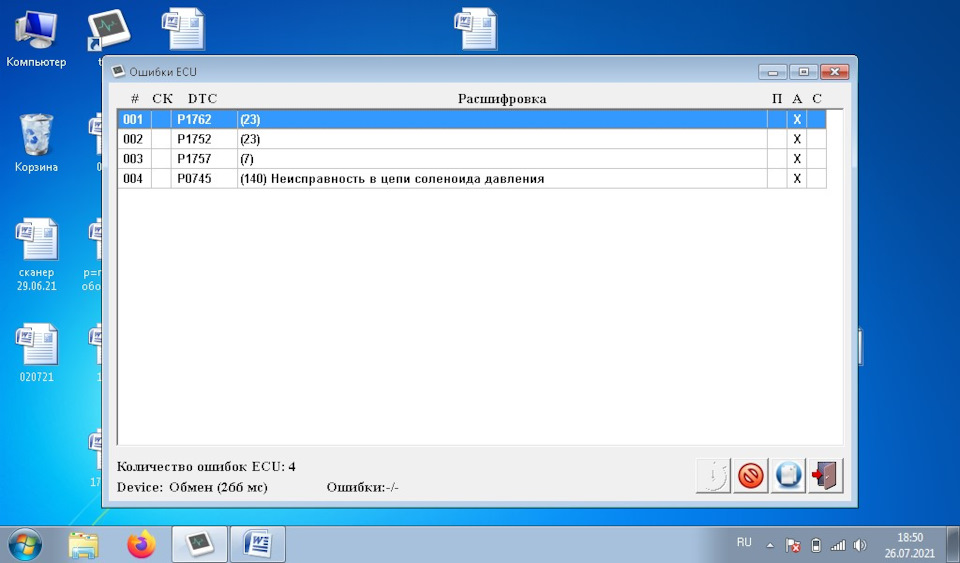Viewport: 960px width, 563px height.
Task: Click the (23) description of P1752
Action: [250, 140]
